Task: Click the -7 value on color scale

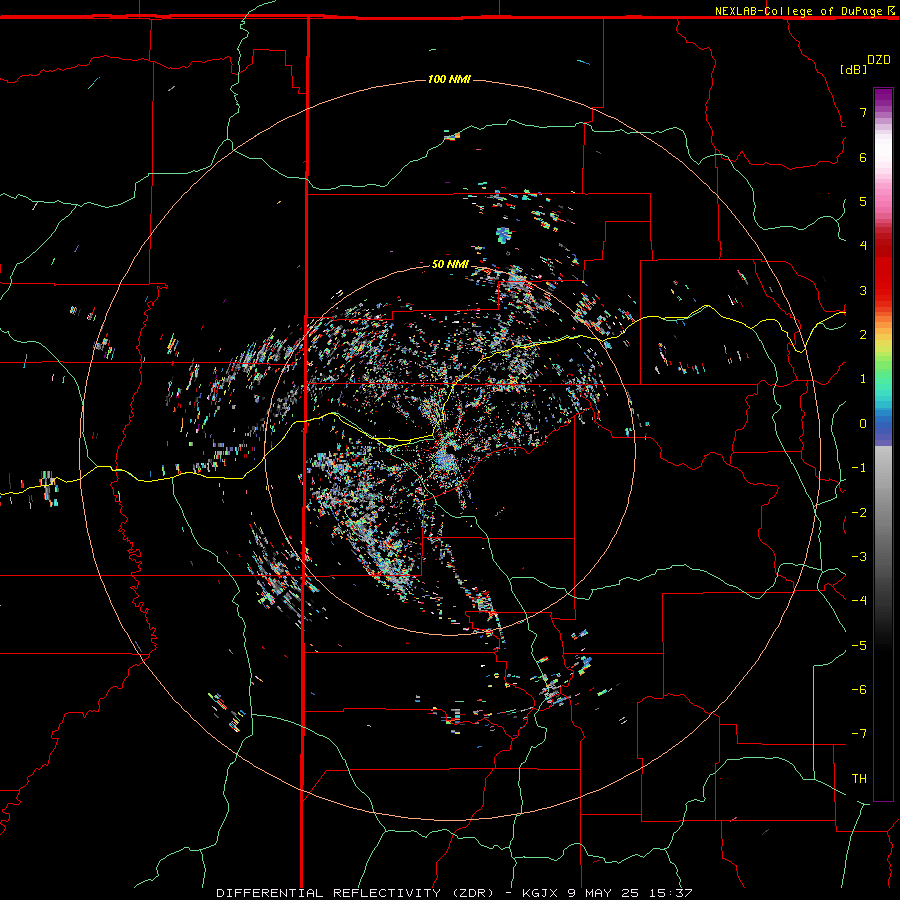Action: (859, 734)
